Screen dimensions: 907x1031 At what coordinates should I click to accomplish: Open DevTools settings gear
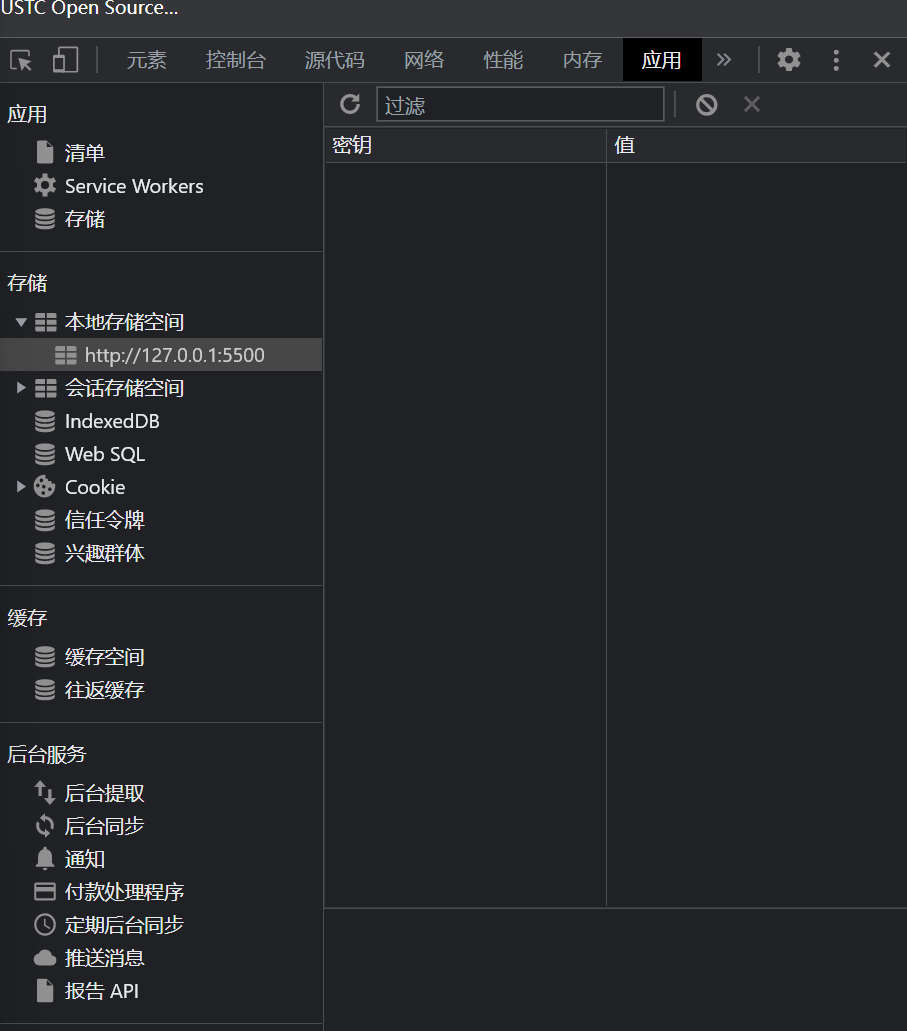coord(789,60)
